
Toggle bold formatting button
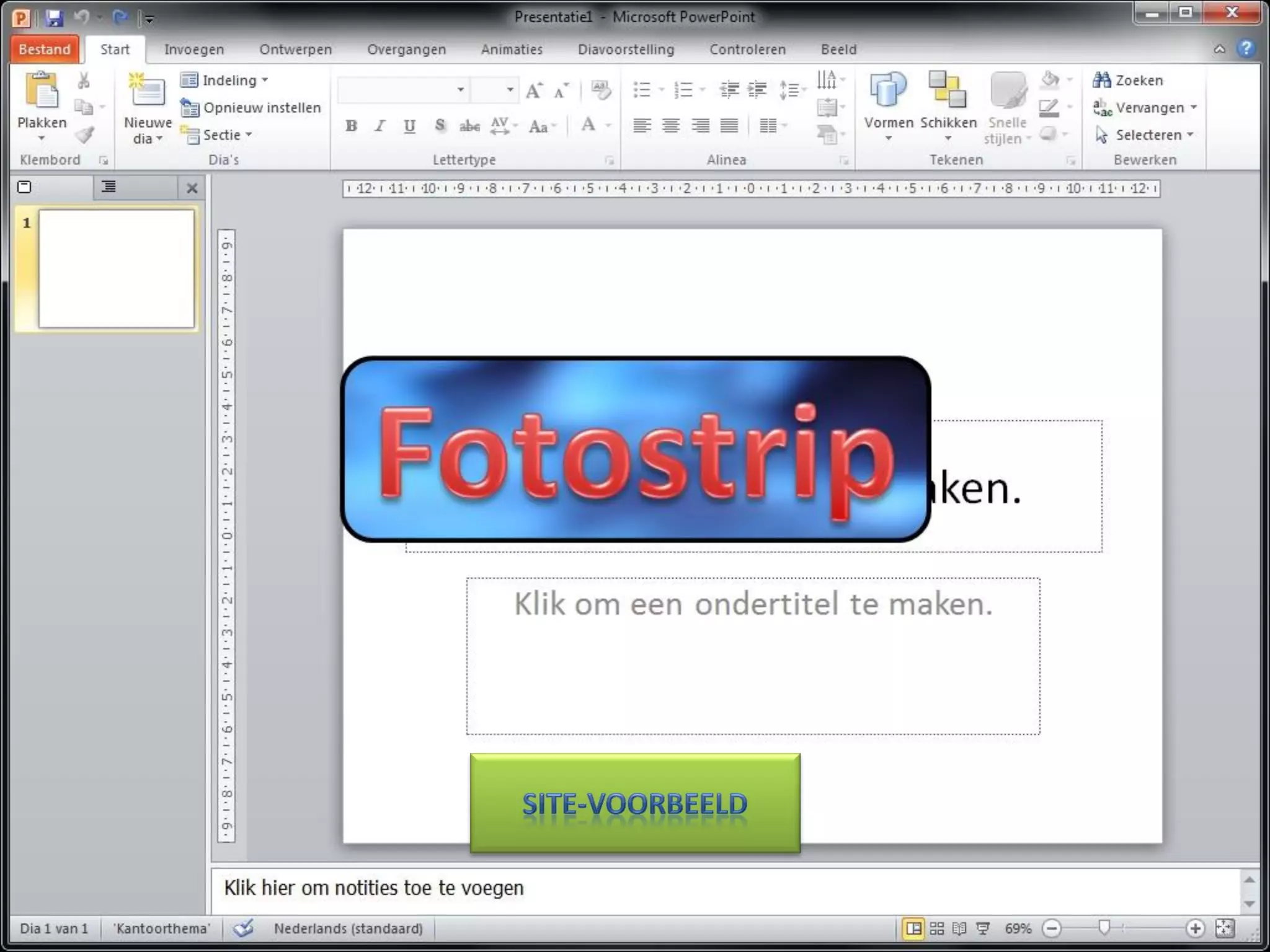(351, 126)
